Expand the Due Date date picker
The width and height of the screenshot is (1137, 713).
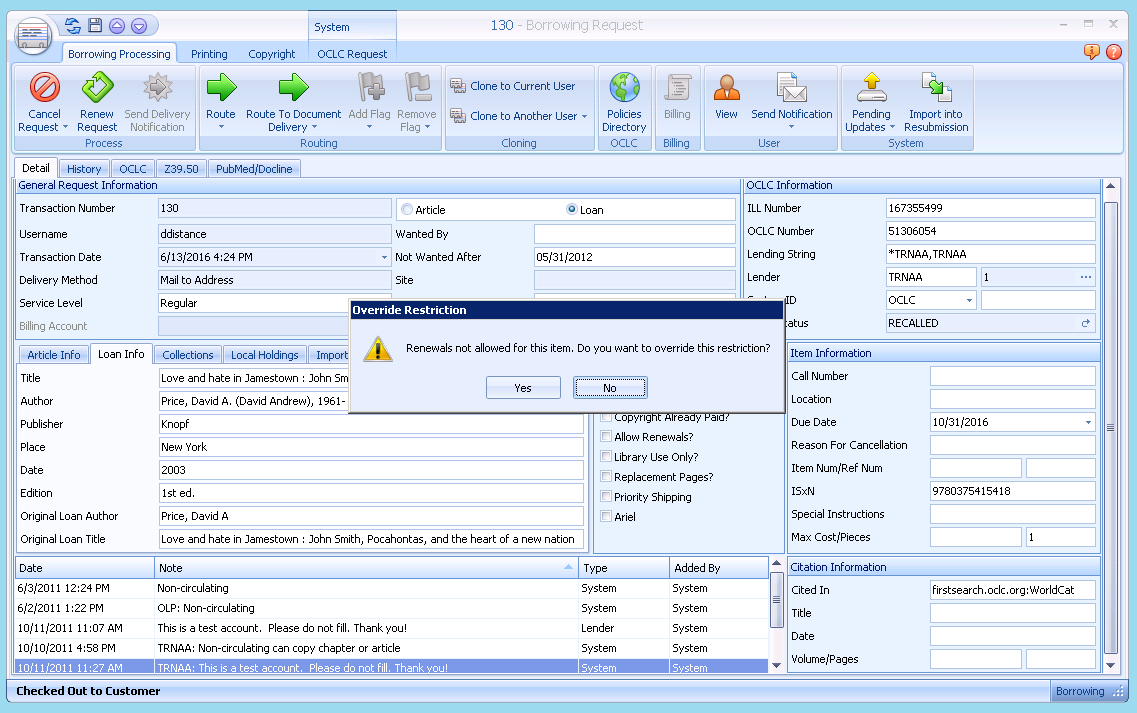tap(1086, 422)
